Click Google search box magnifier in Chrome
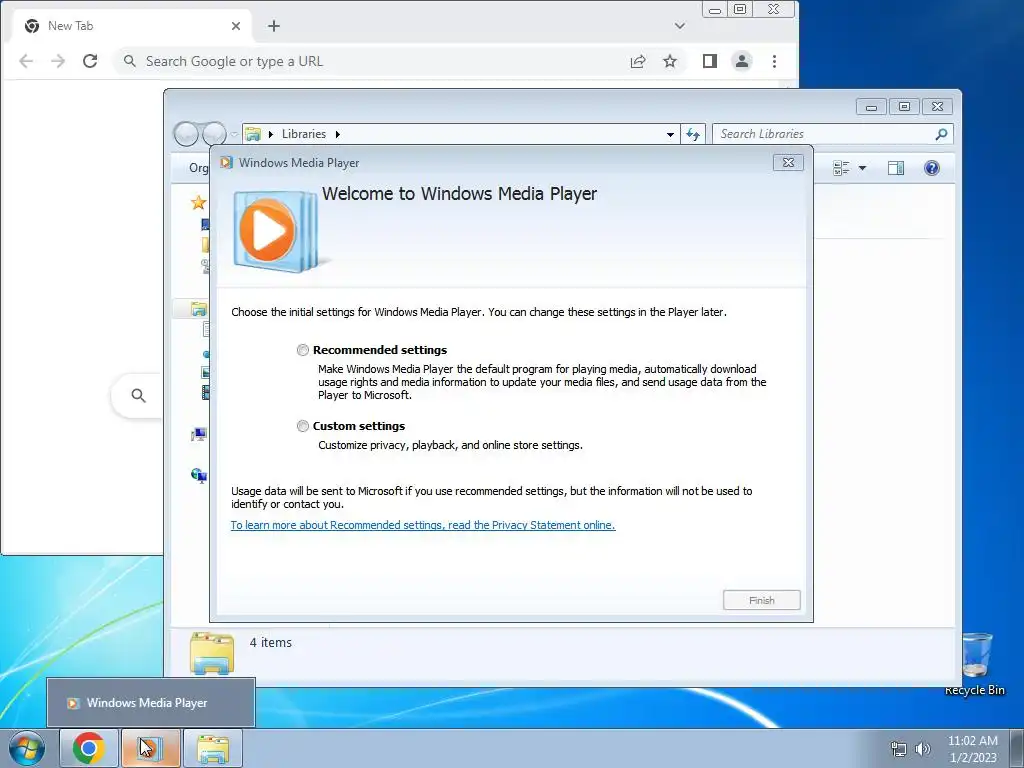This screenshot has height=768, width=1024. (138, 395)
